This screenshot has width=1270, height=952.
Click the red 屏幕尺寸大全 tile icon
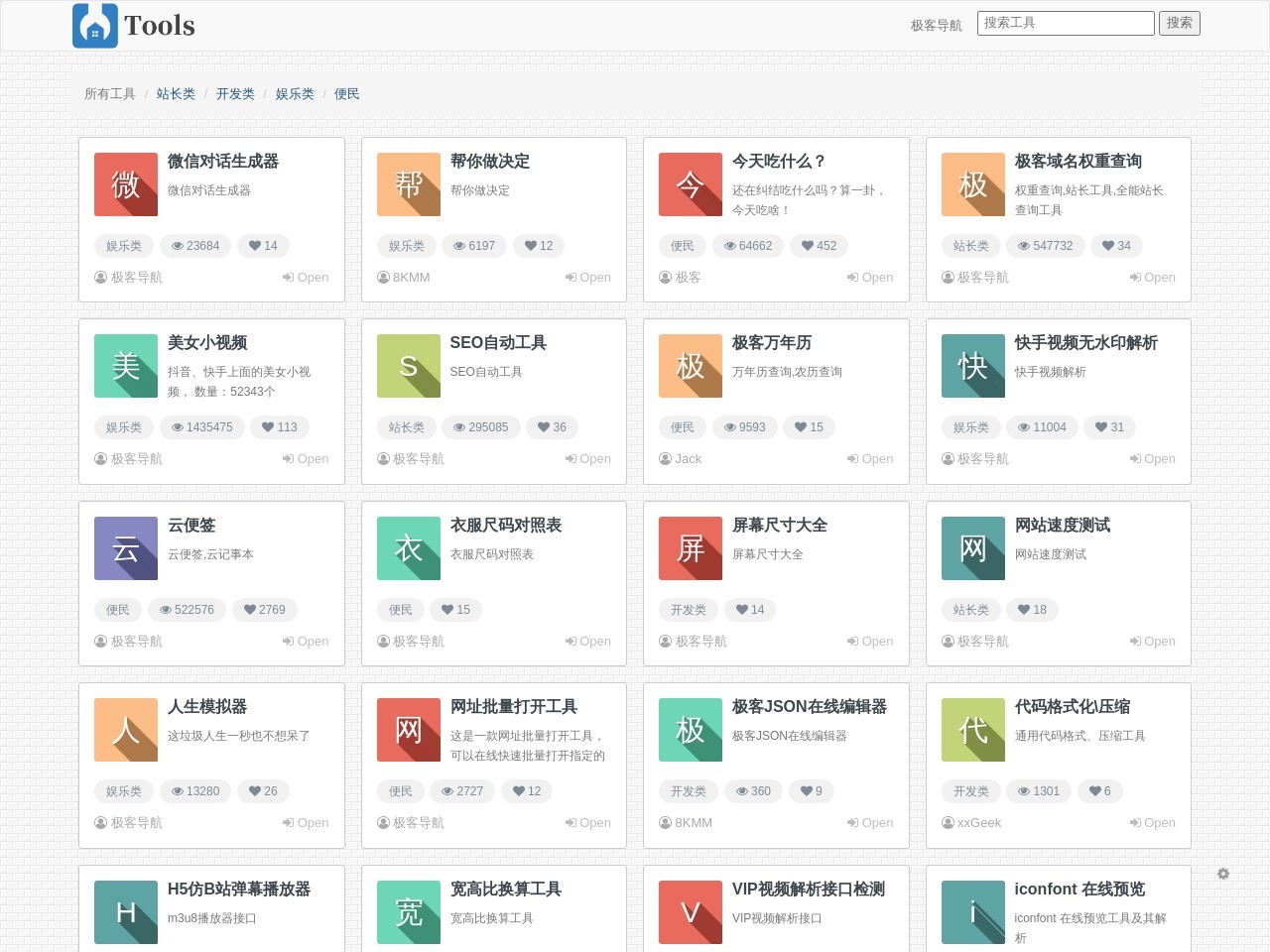691,548
